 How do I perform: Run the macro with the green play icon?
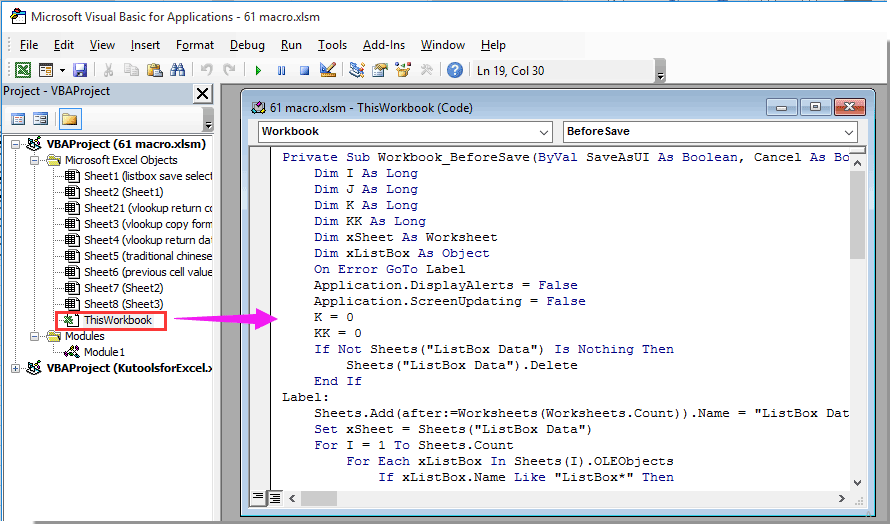pyautogui.click(x=258, y=70)
